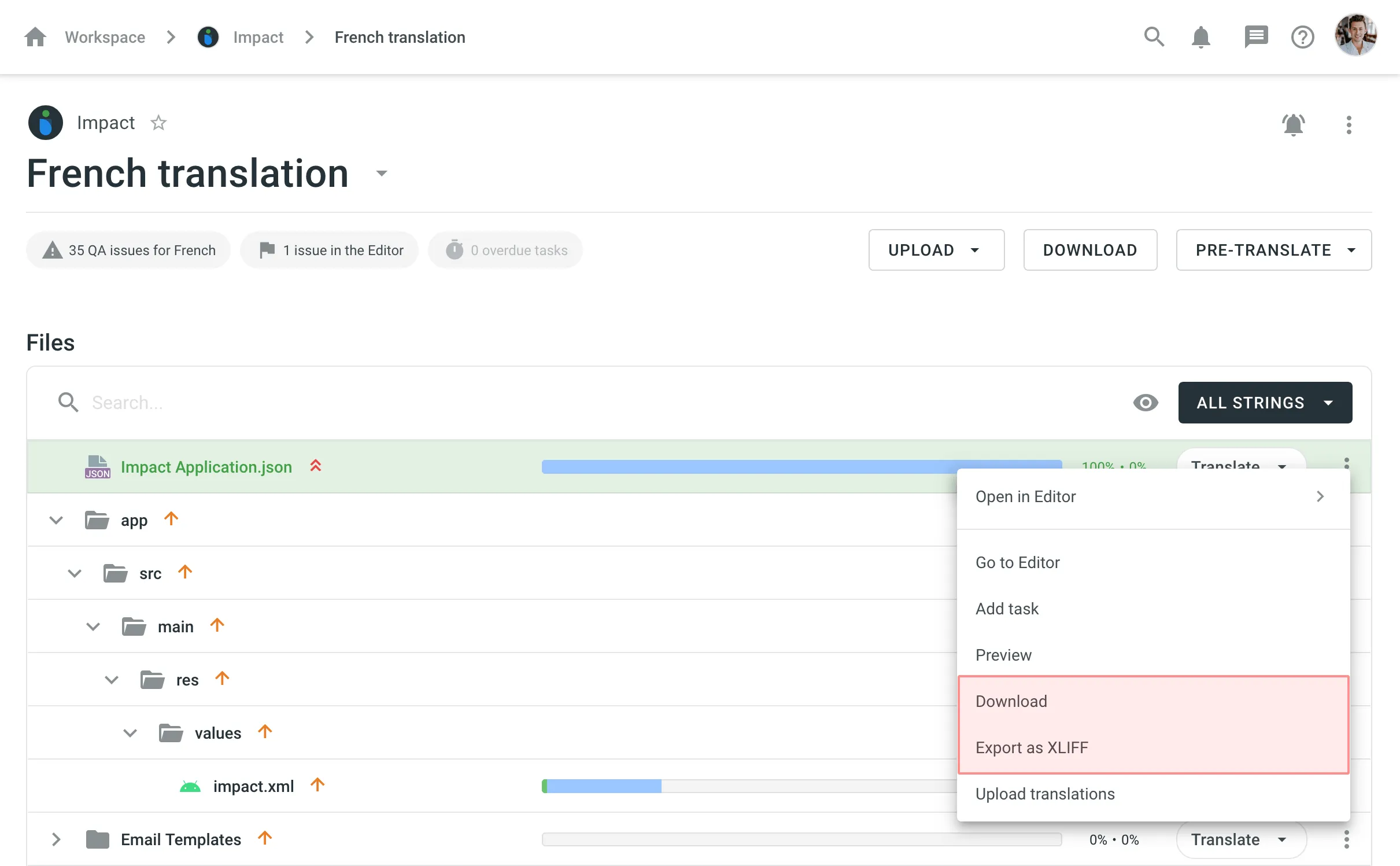Viewport: 1400px width, 866px height.
Task: Click the search magnifier icon in toolbar
Action: [1156, 36]
